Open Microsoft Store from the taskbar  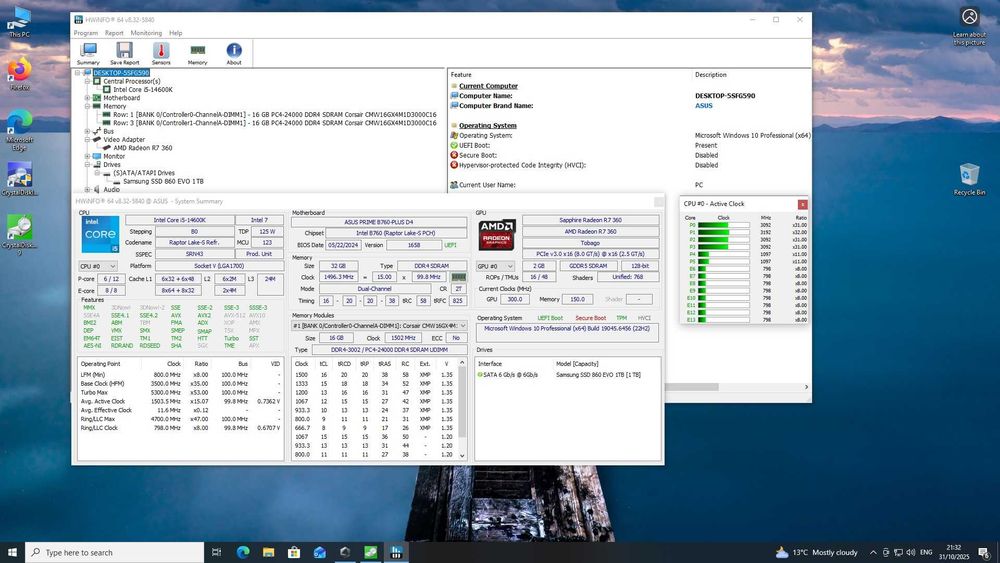[294, 552]
